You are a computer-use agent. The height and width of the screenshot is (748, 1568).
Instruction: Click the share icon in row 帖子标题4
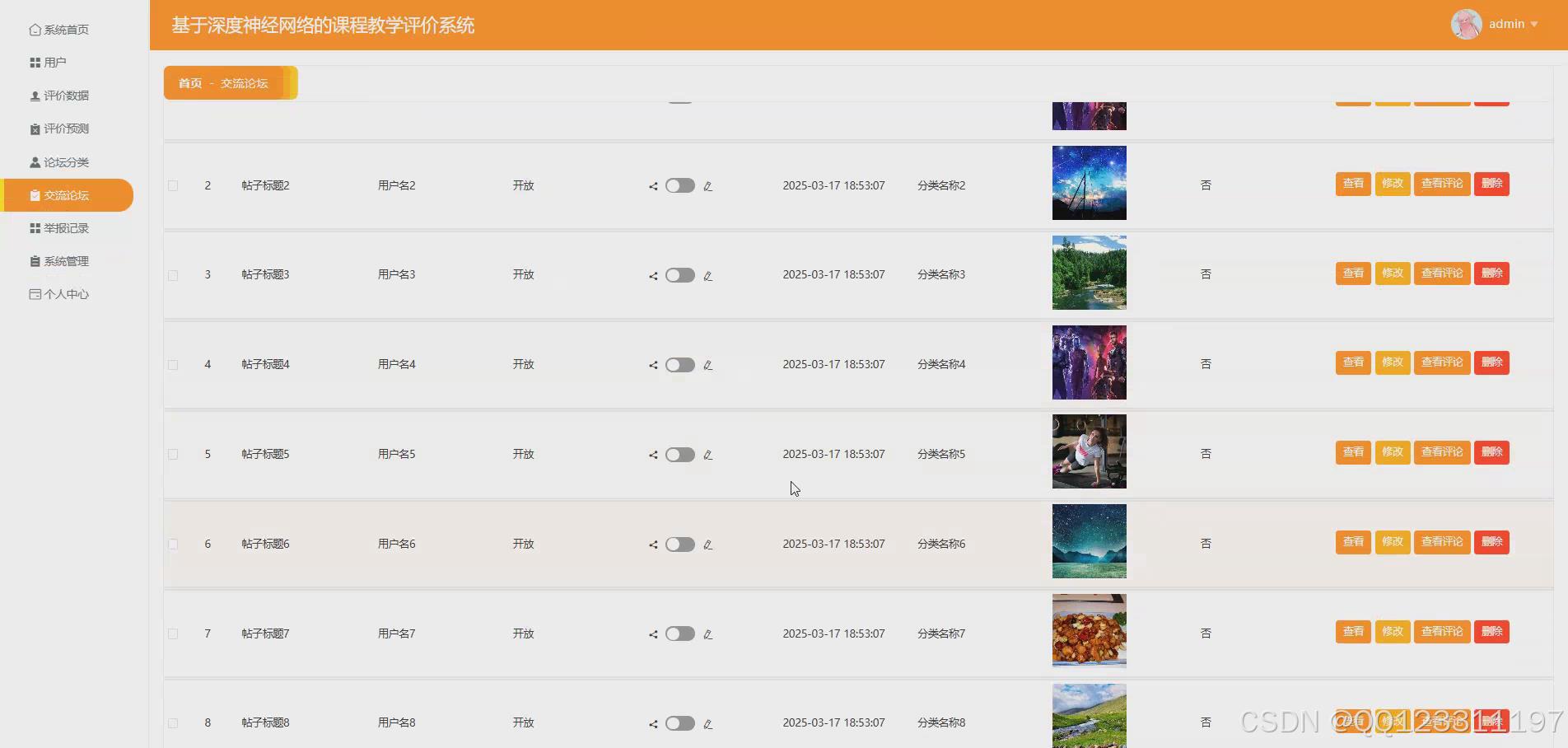point(653,365)
